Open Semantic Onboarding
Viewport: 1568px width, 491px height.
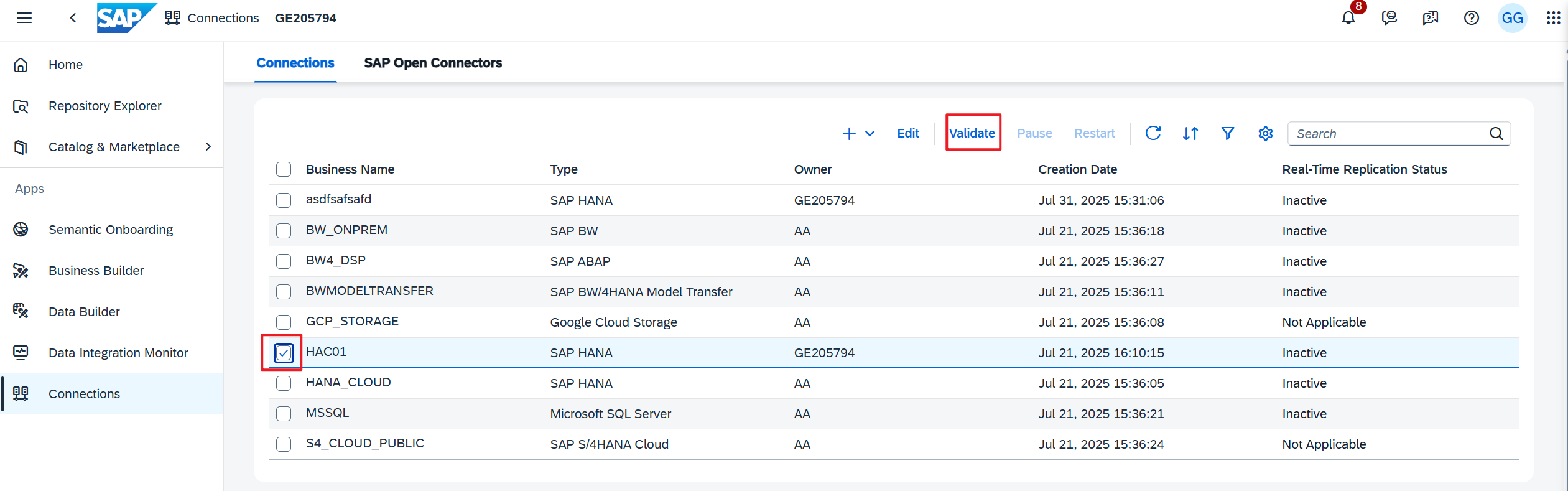tap(111, 230)
